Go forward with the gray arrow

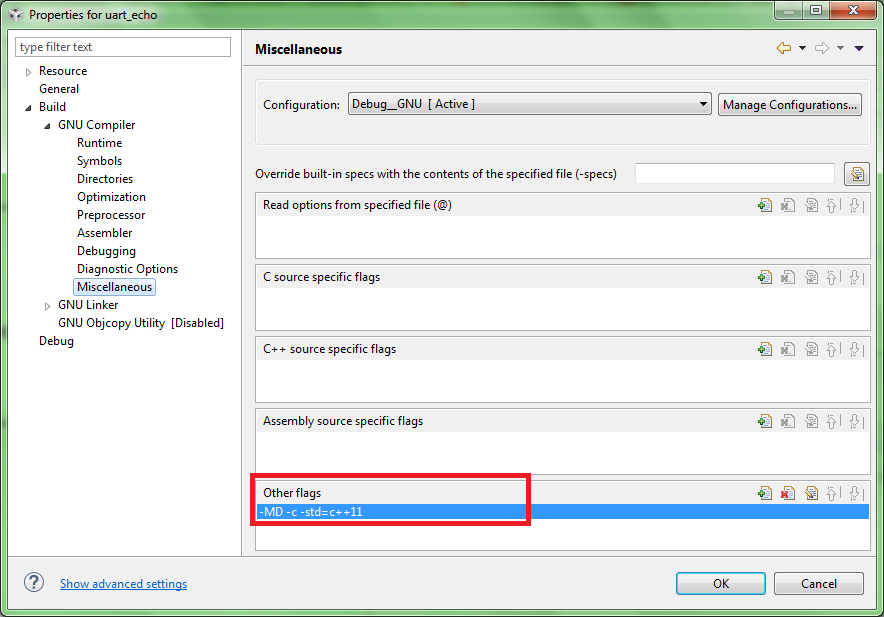(822, 49)
